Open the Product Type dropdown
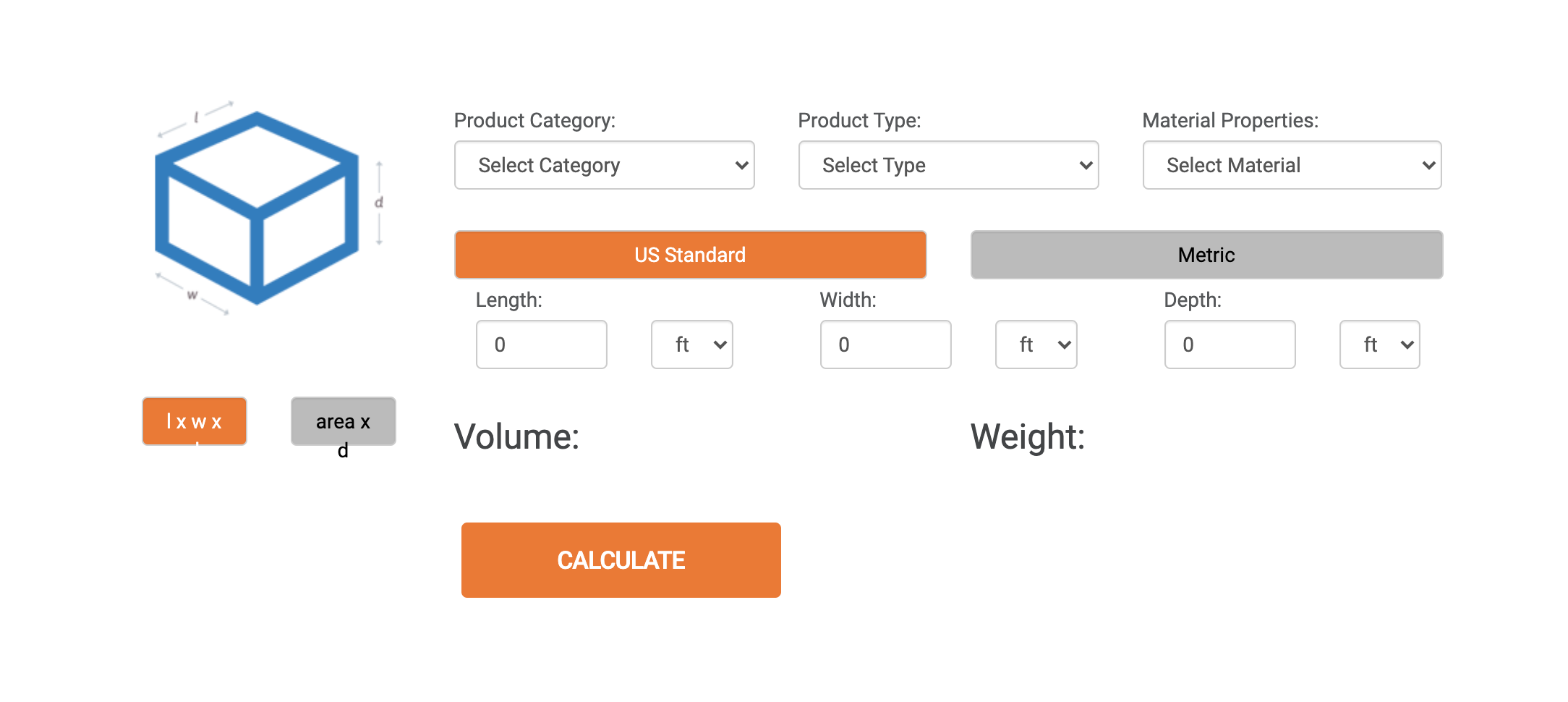This screenshot has height=702, width=1568. click(x=948, y=165)
